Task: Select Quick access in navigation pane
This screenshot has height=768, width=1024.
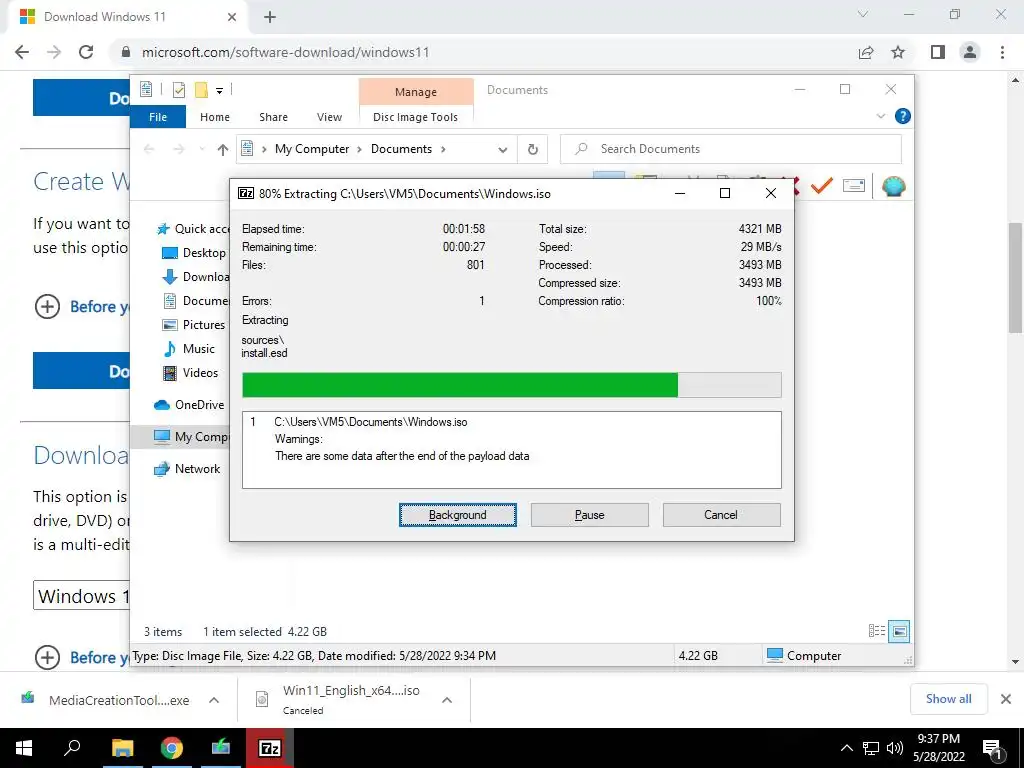Action: 193,229
